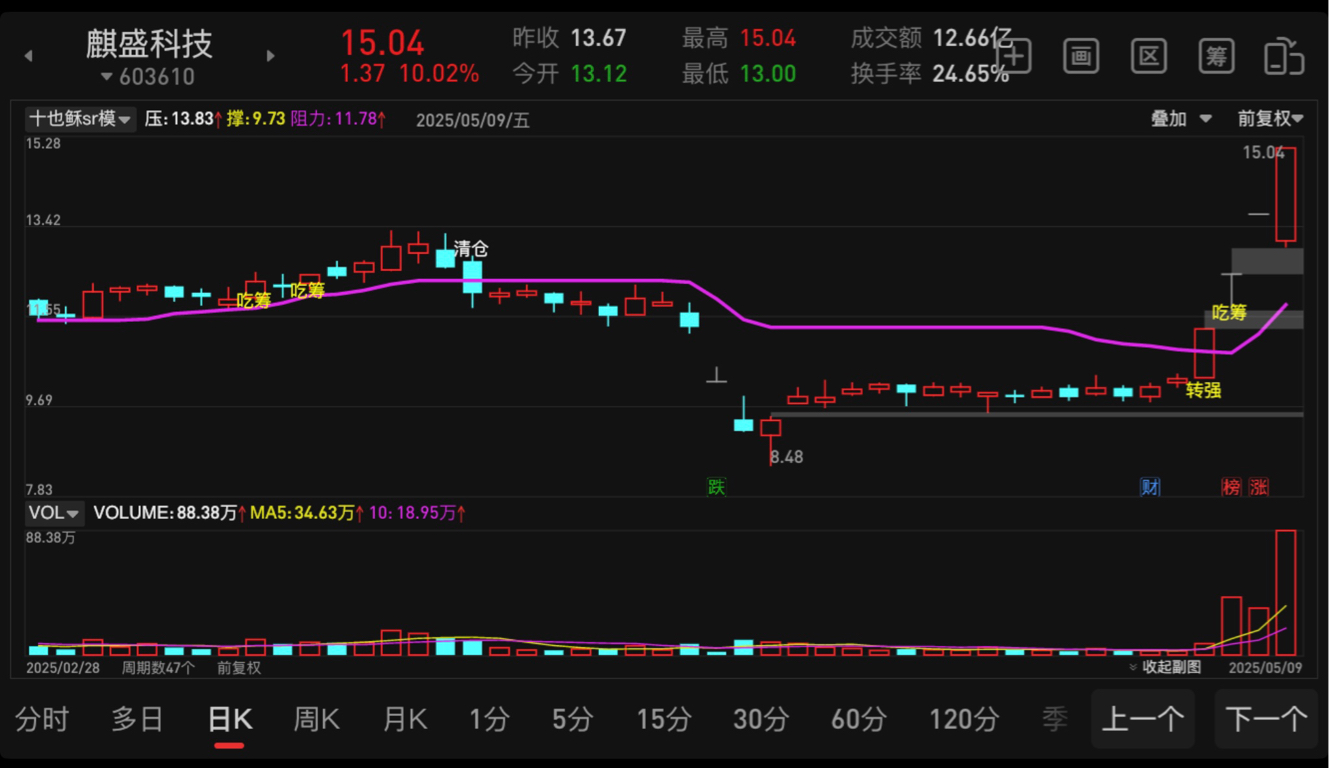Select the 日K tab
The width and height of the screenshot is (1329, 768).
229,718
